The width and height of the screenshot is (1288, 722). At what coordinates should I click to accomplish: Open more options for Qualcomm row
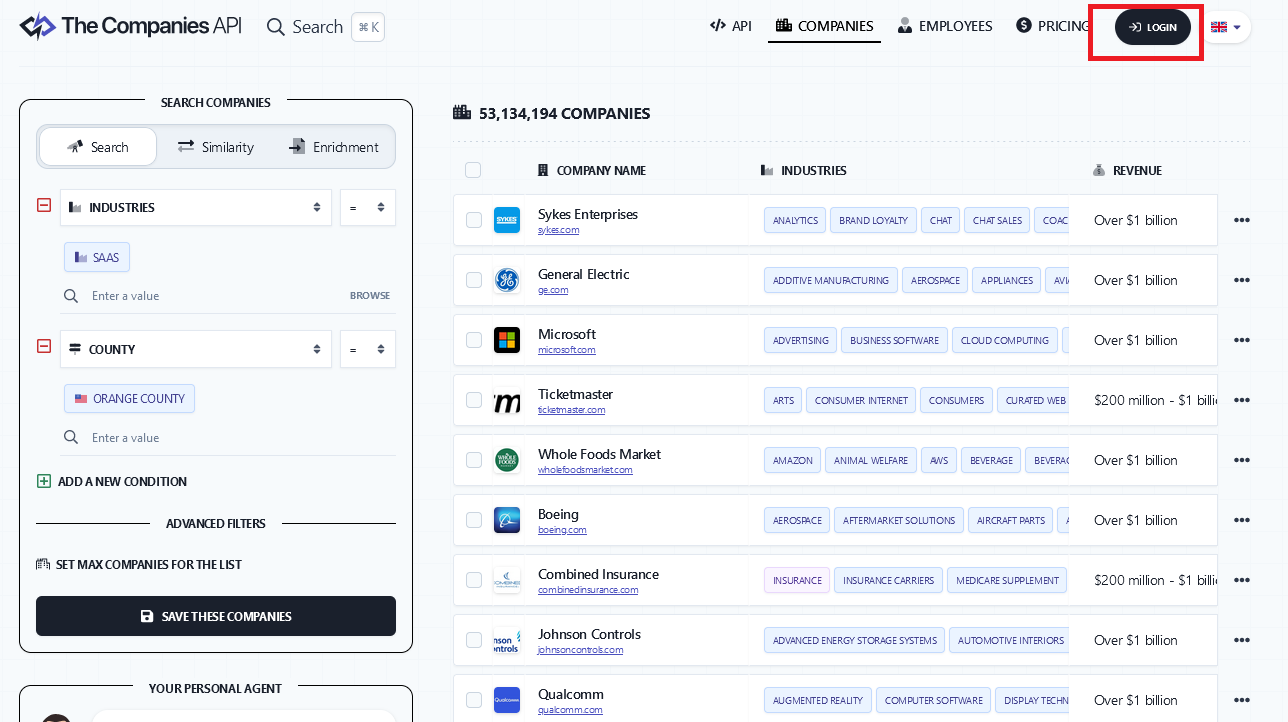1241,700
